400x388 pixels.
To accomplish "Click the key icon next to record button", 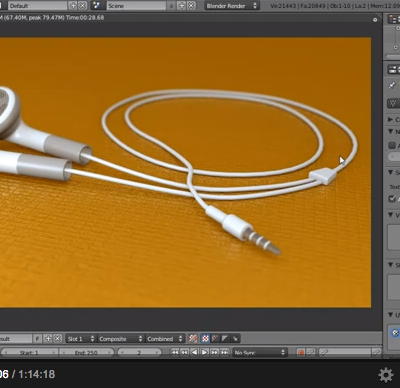I will click(311, 352).
